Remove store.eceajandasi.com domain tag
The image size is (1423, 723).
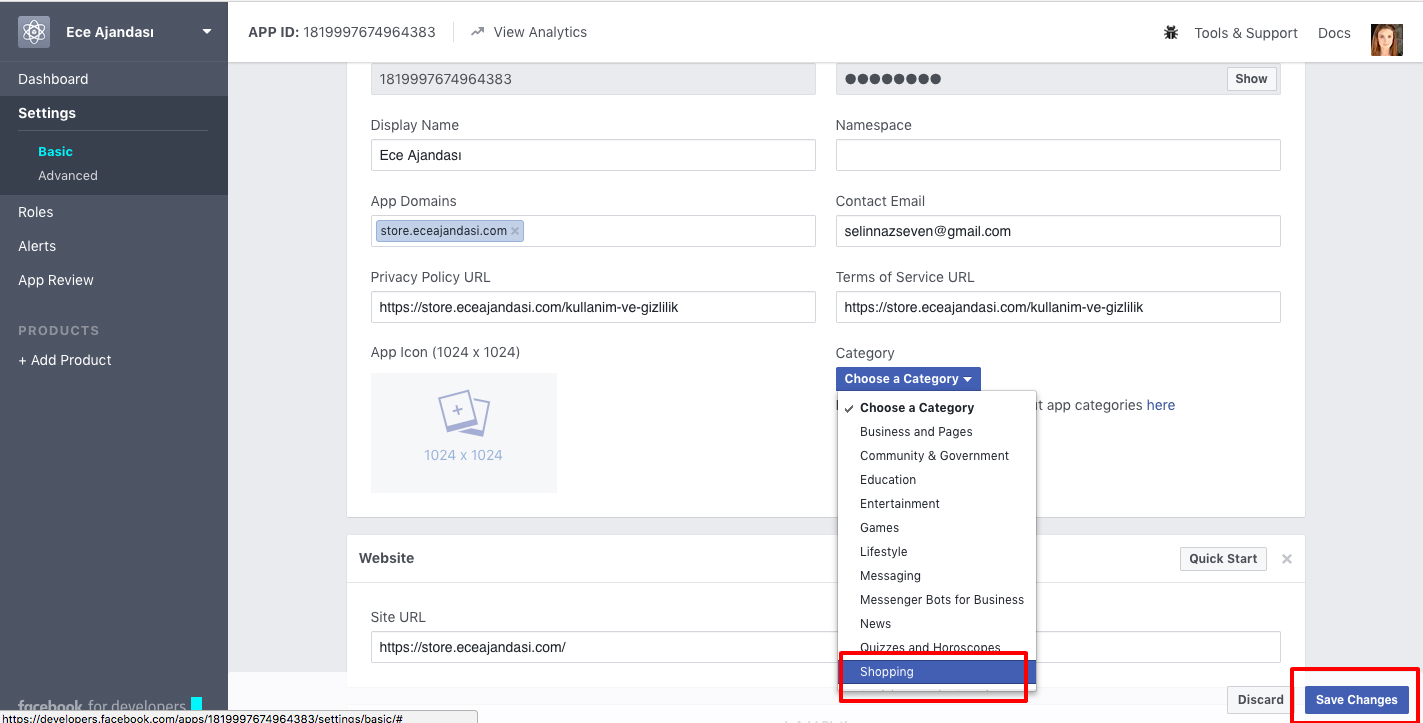click(x=515, y=231)
